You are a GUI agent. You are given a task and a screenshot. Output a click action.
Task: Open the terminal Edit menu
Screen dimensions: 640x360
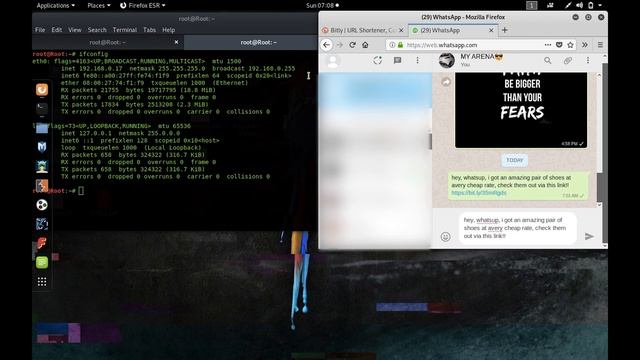(57, 30)
